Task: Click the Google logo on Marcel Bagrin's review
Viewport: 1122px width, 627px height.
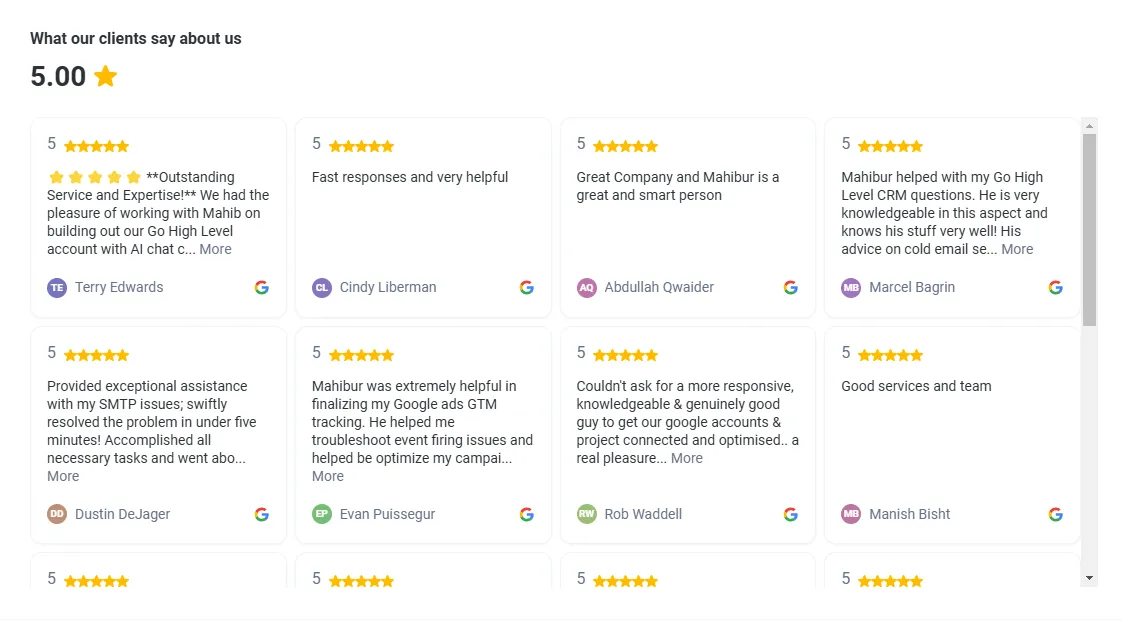Action: pos(1056,287)
